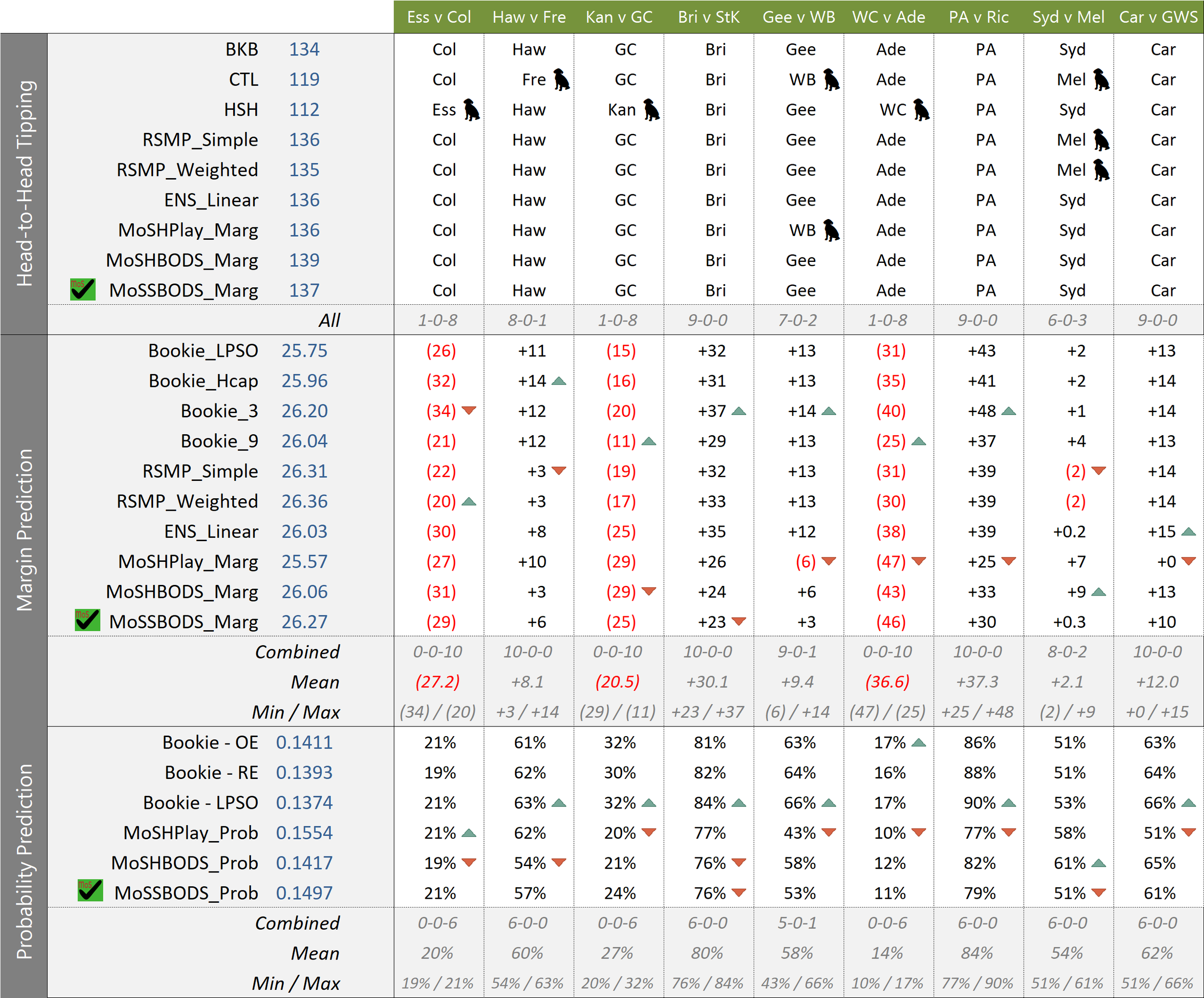The image size is (1204, 998).
Task: Select the Ess v Col column header
Action: [439, 17]
